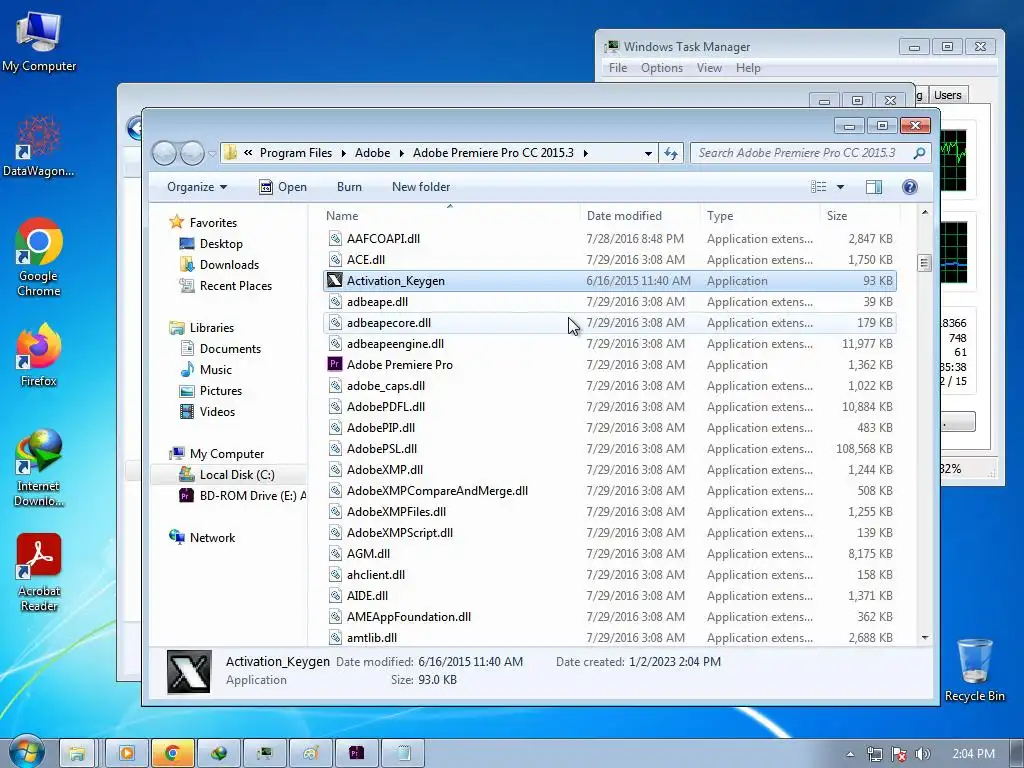Sort by Type column header
Viewport: 1024px width, 768px height.
[x=760, y=216]
